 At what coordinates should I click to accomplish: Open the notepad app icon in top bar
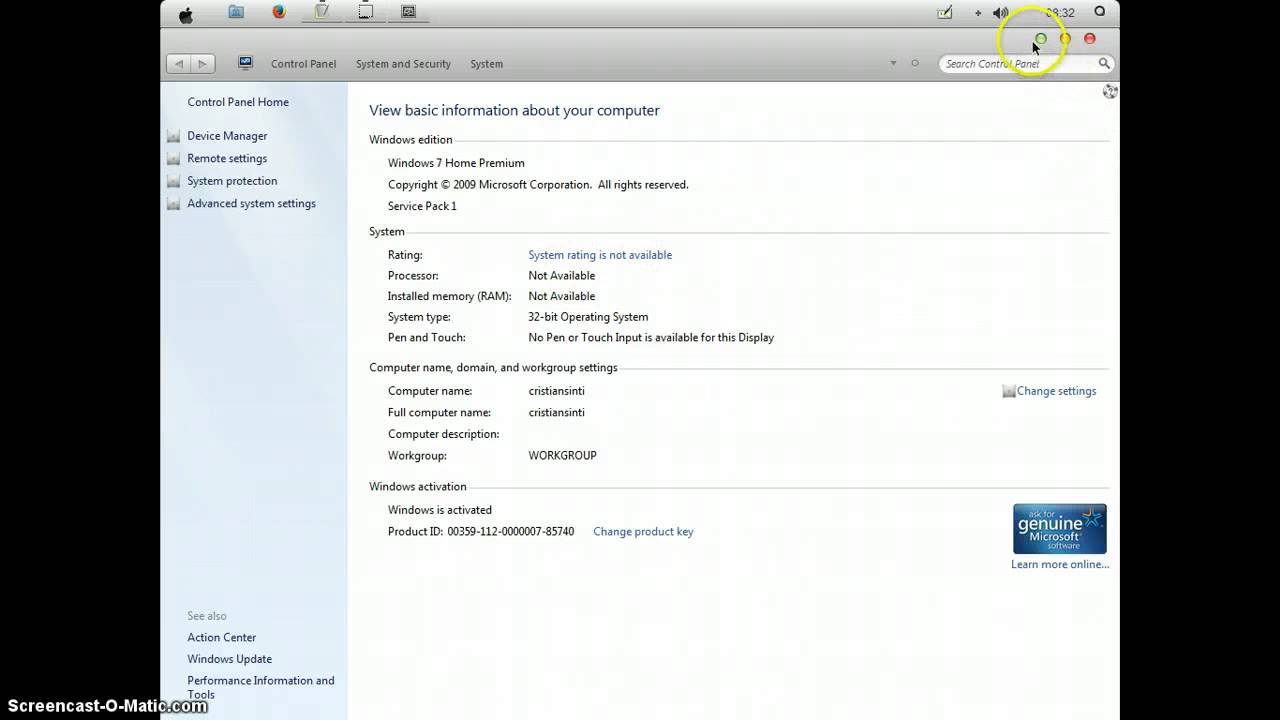[322, 12]
